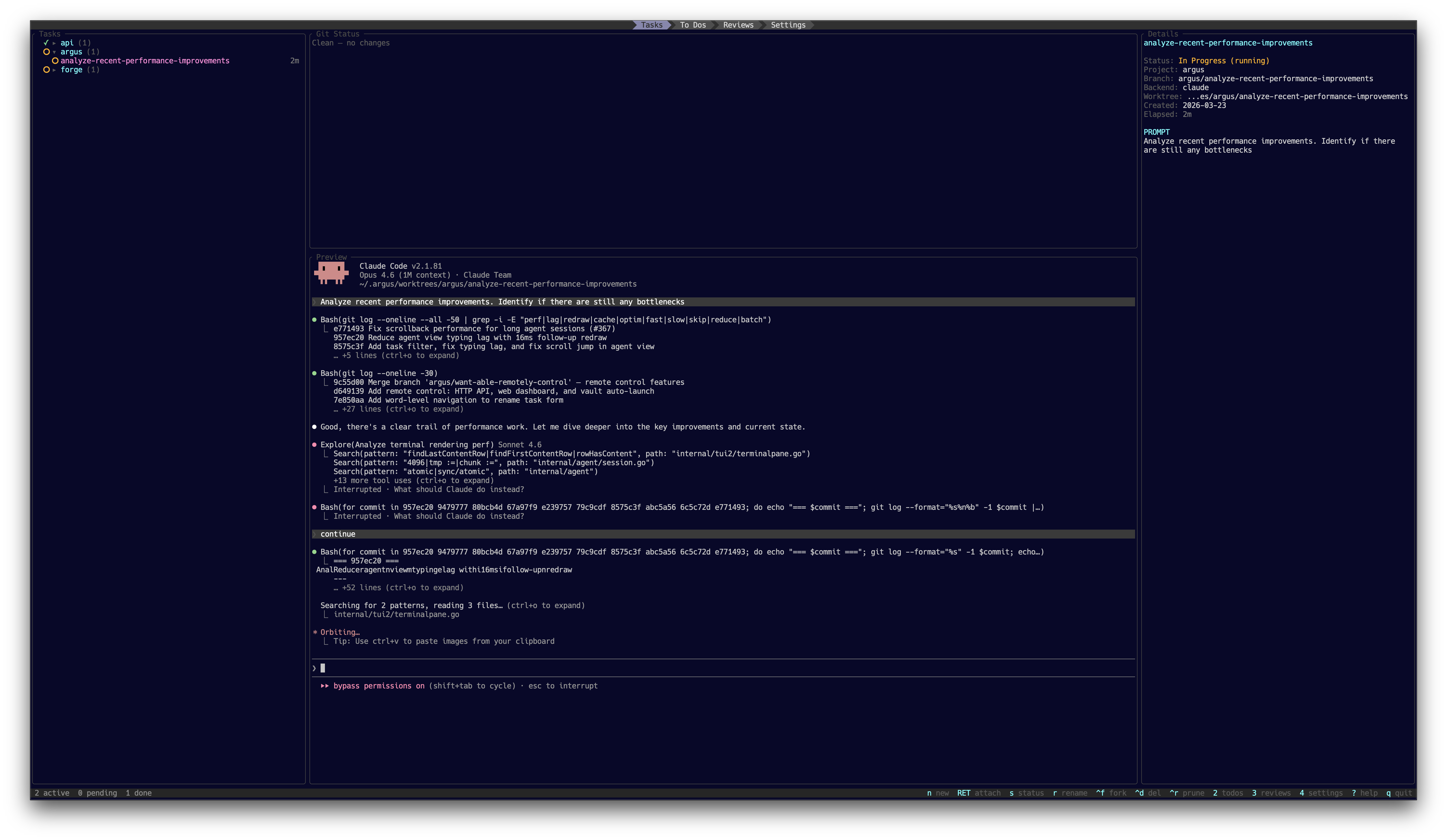Click the bypass permissions double-arrow icon
The width and height of the screenshot is (1447, 840).
coord(325,686)
